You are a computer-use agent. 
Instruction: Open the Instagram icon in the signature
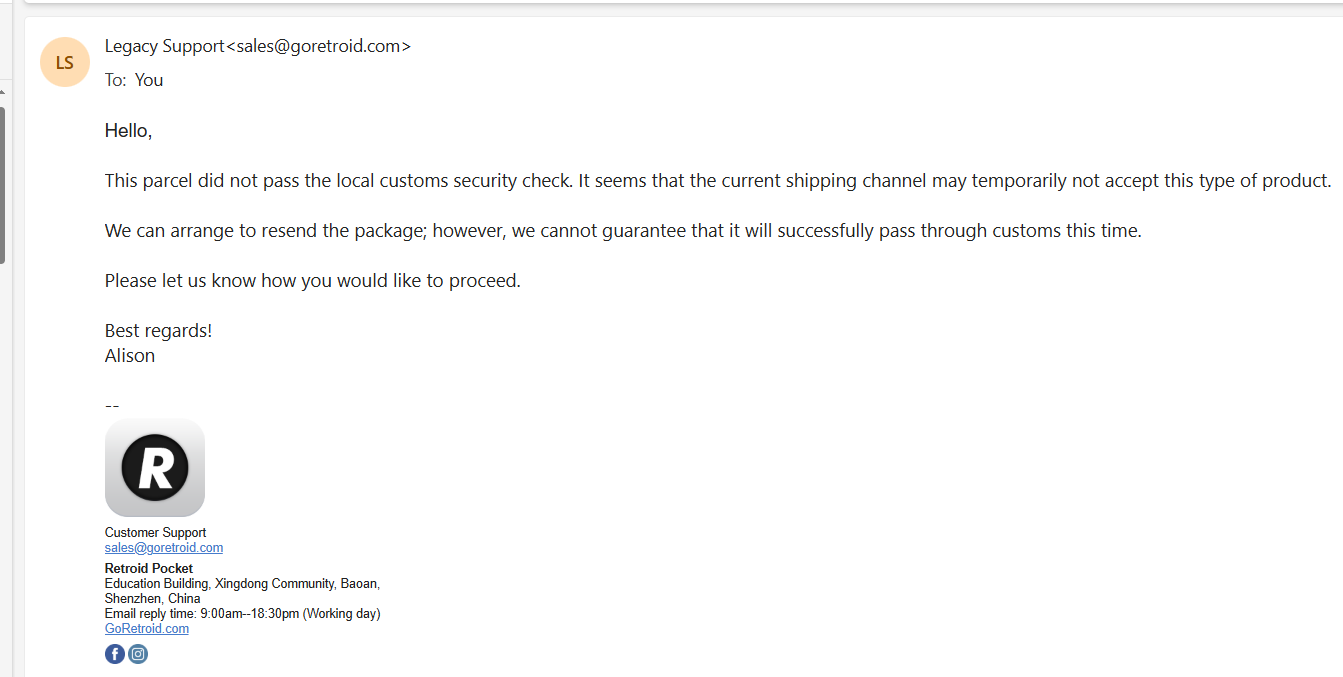click(x=138, y=654)
